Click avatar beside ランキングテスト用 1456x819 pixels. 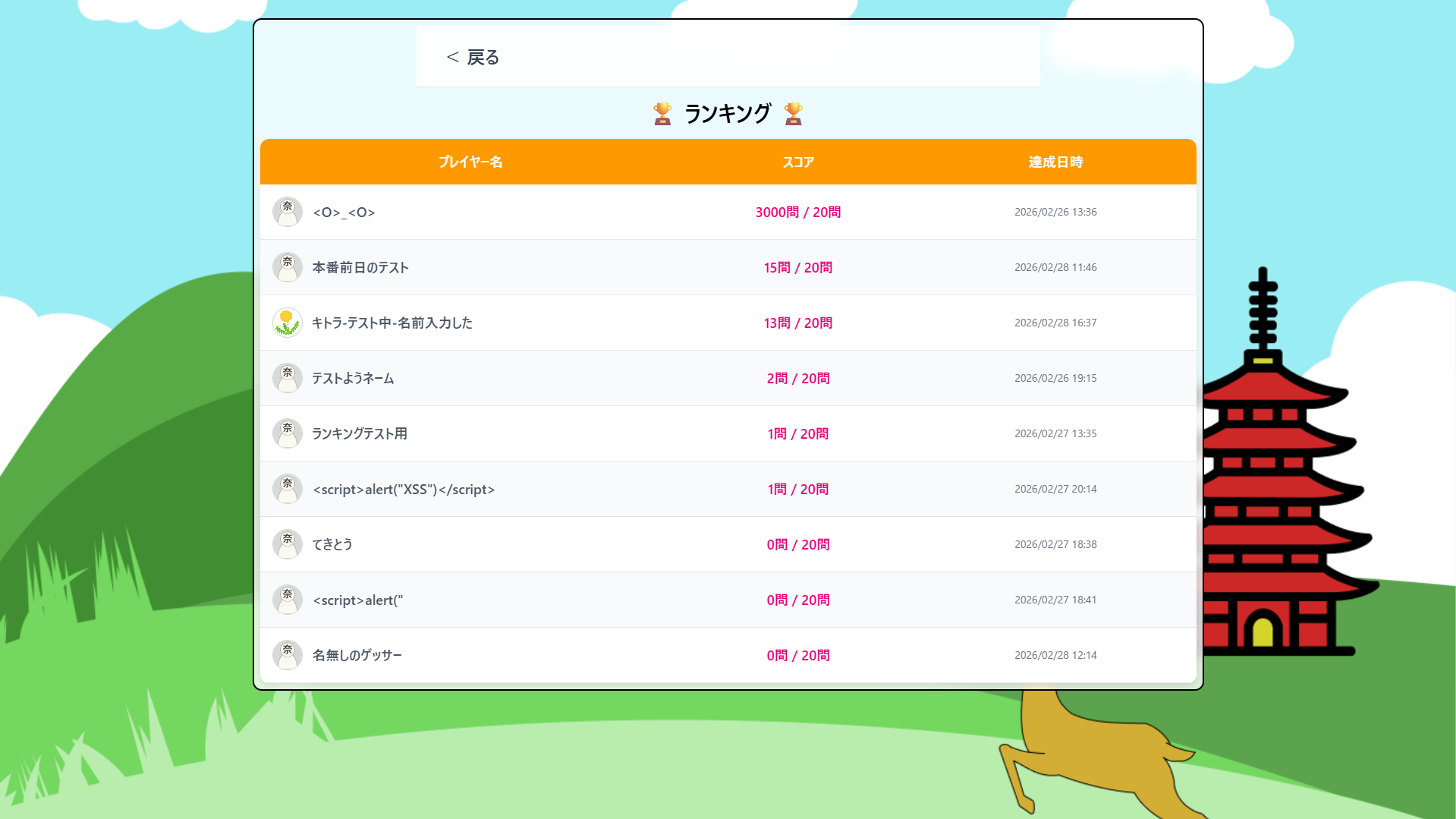288,434
